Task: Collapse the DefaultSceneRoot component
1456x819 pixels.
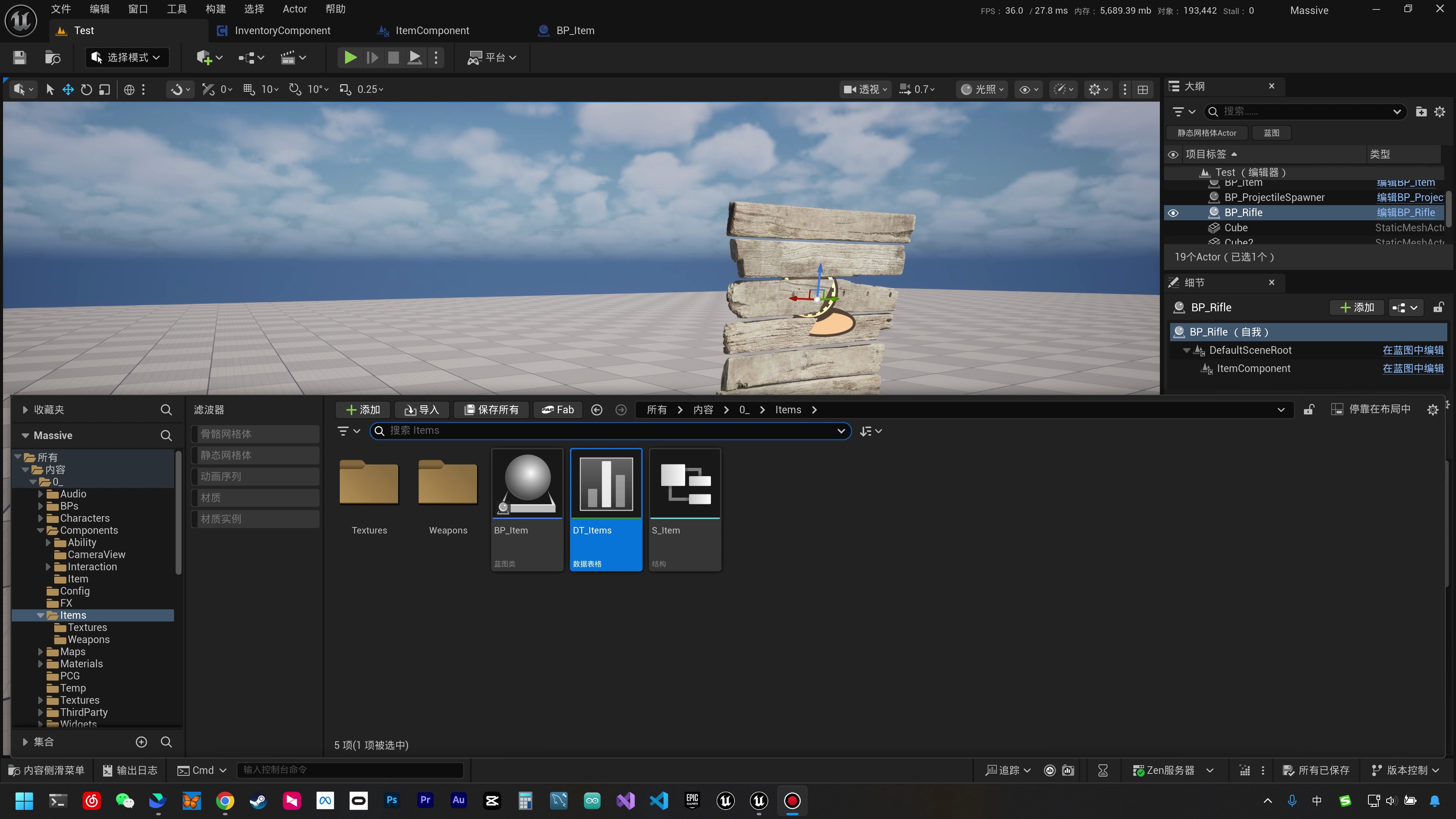Action: pyautogui.click(x=1186, y=350)
